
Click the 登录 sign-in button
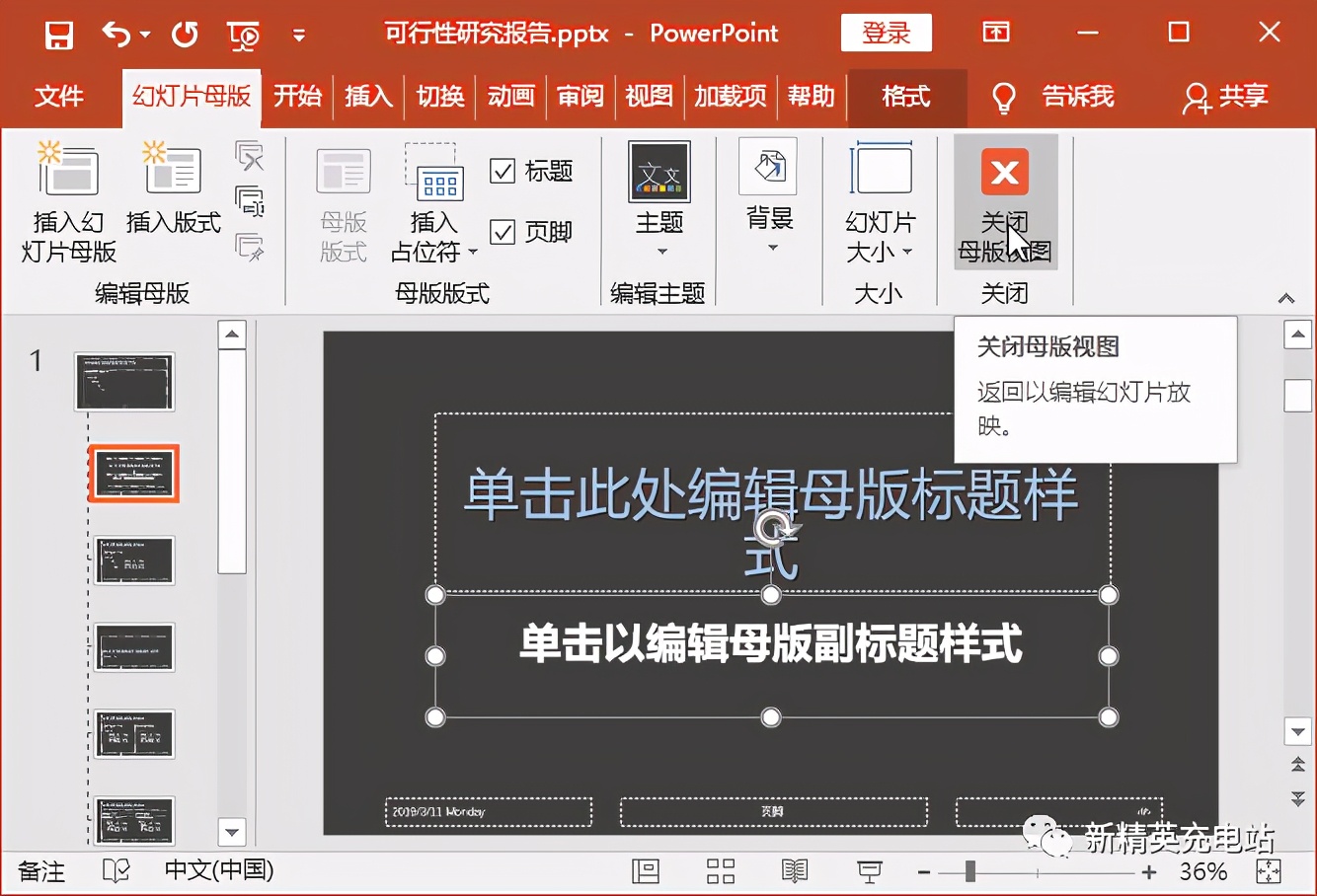886,33
